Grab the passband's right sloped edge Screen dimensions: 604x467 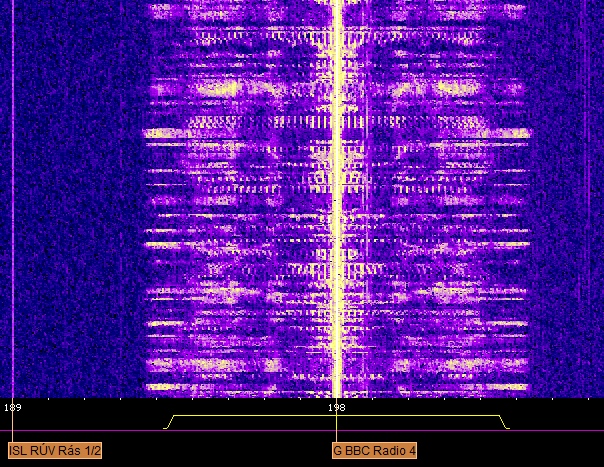point(505,422)
